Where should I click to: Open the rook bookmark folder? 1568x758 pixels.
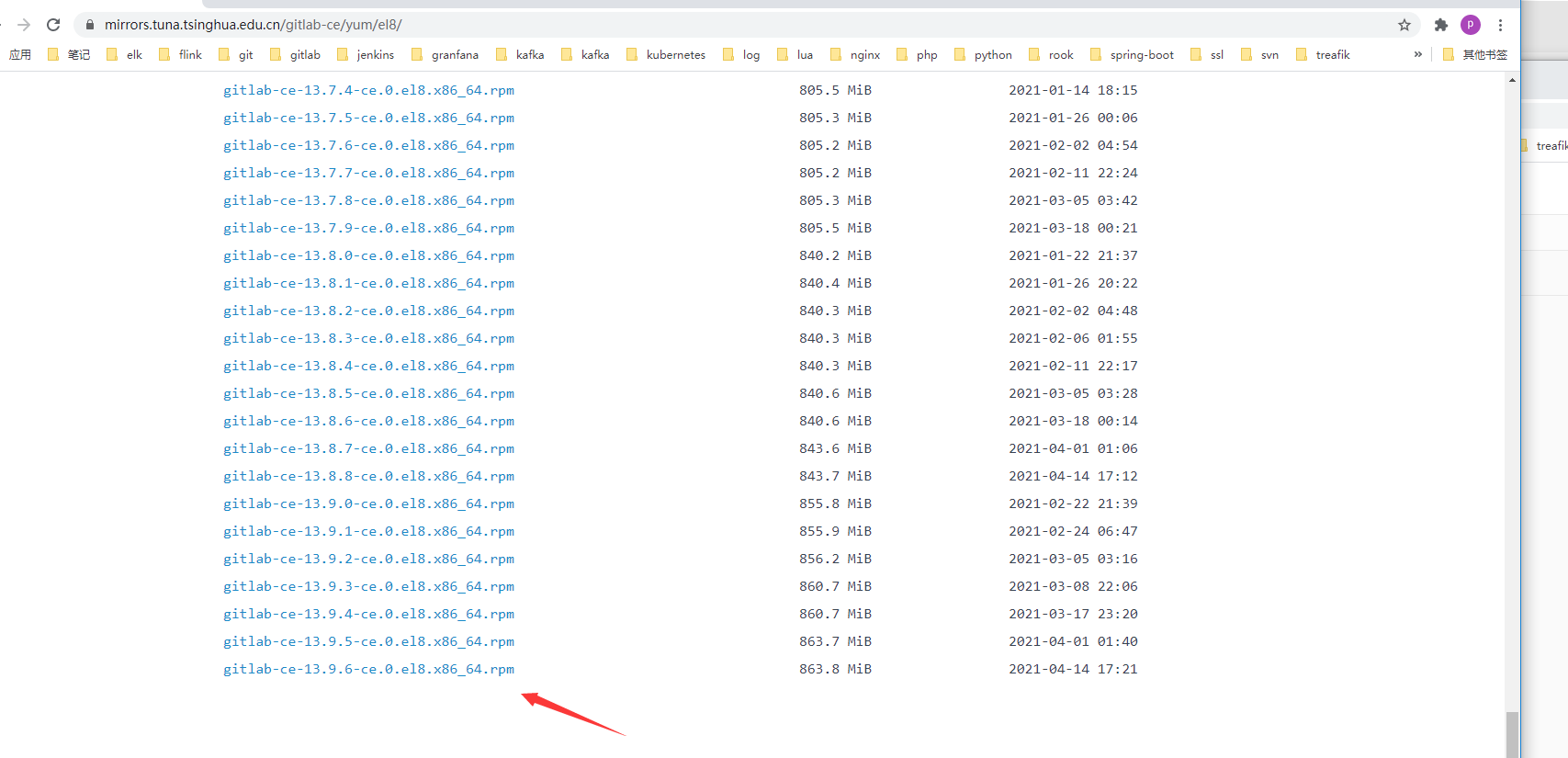click(x=1051, y=54)
